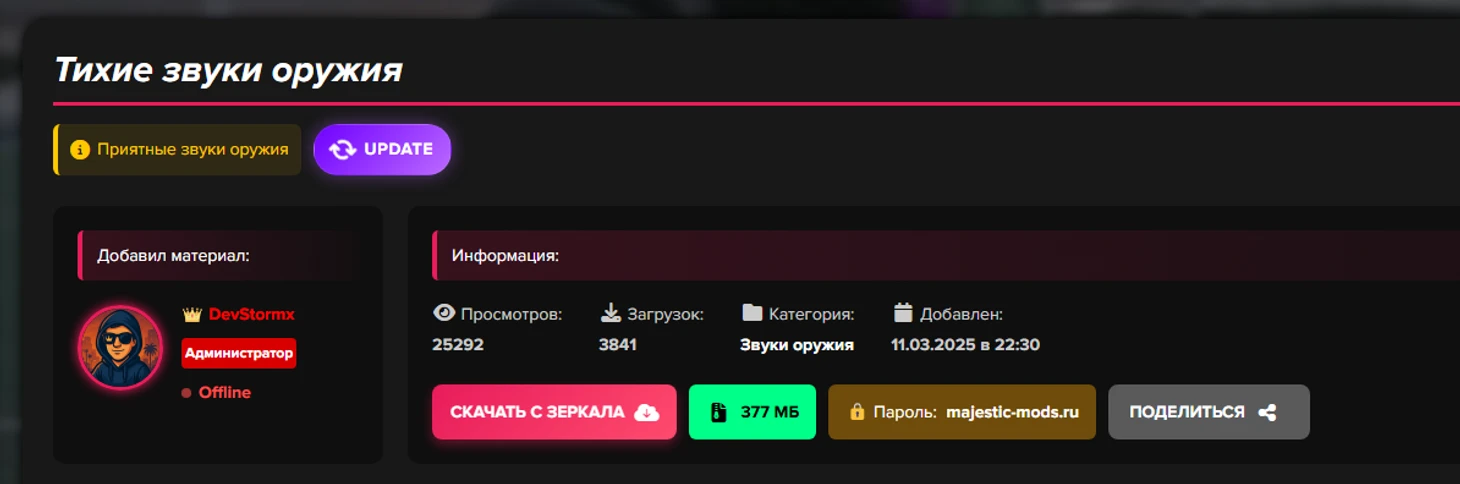Click the share icon in Поделиться button
Viewport: 1460px width, 484px height.
click(1267, 412)
